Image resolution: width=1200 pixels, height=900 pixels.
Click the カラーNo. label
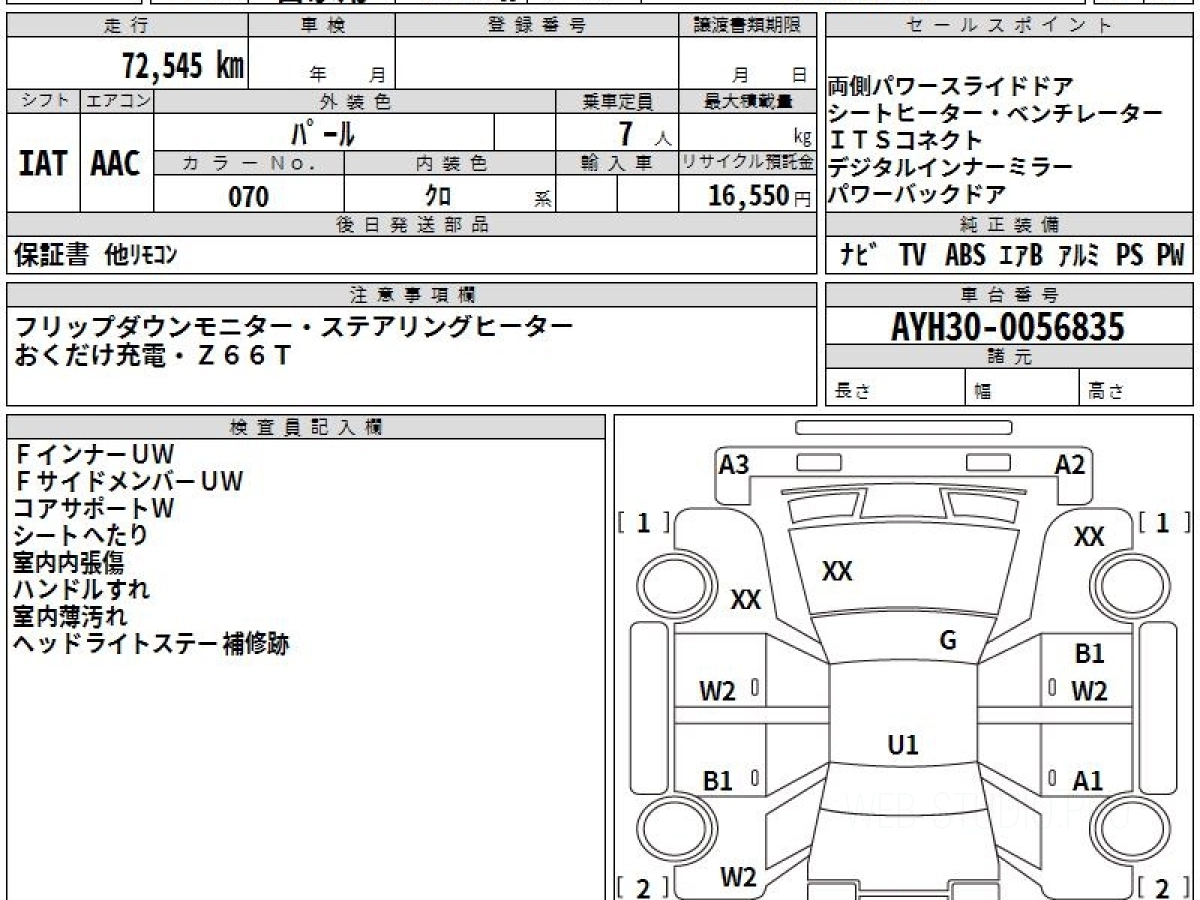(x=249, y=163)
